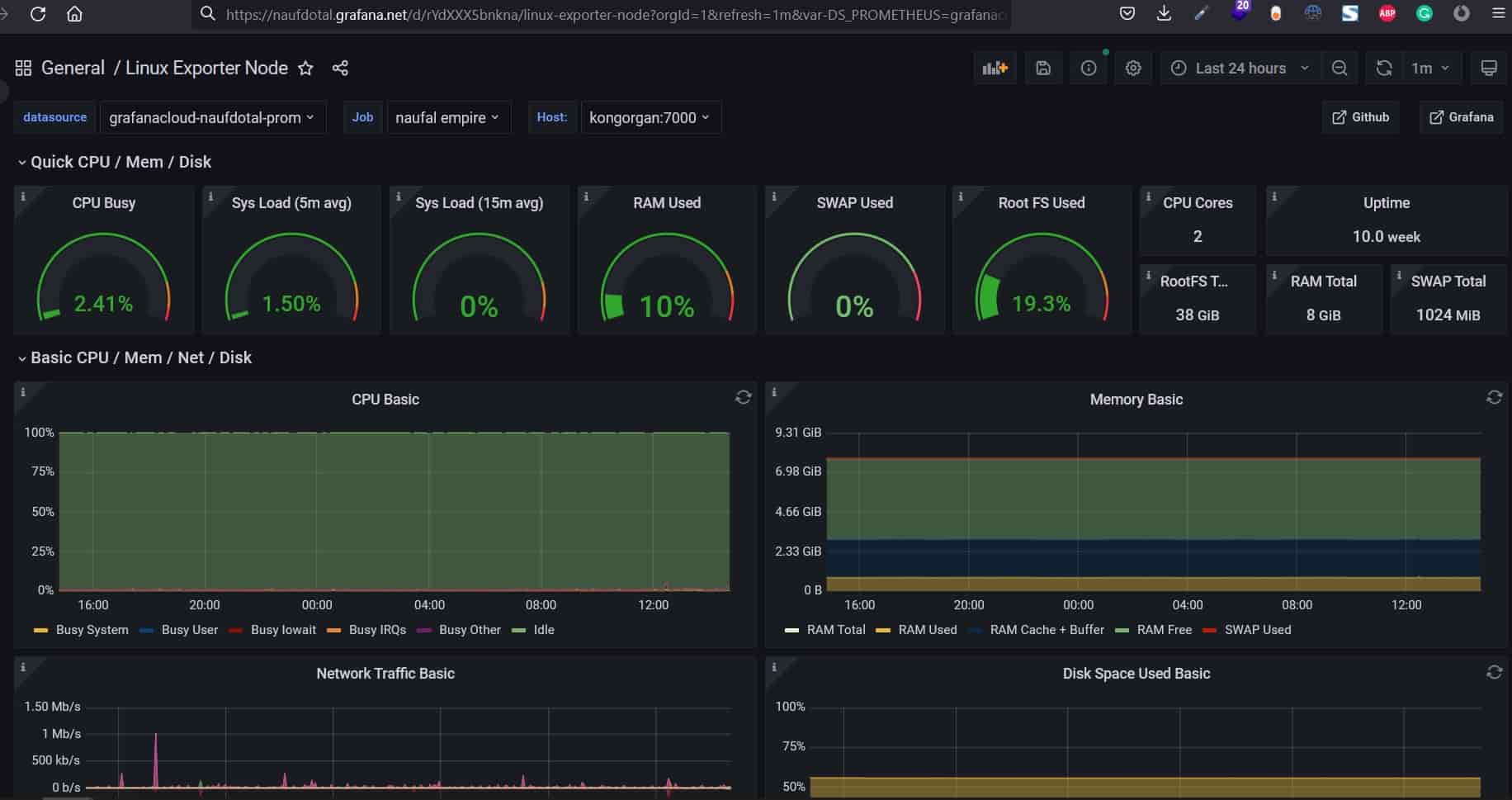Open the Host kongorgan:7000 dropdown
This screenshot has height=800, width=1512.
[x=650, y=117]
